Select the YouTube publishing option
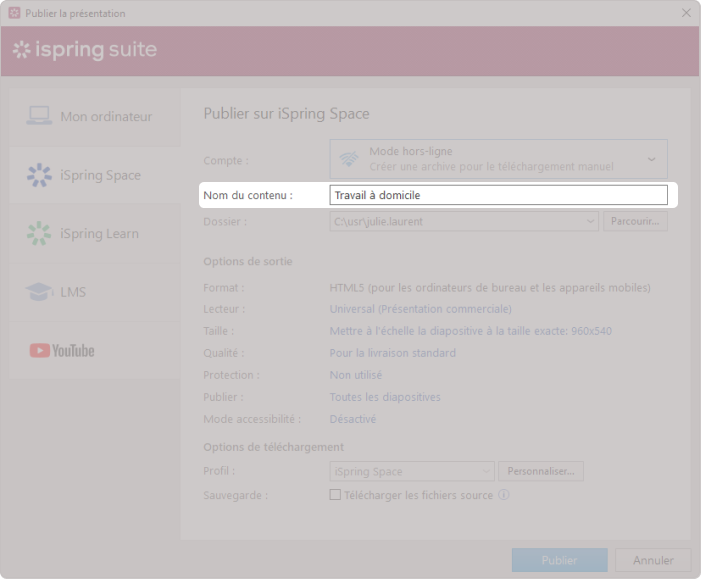This screenshot has width=701, height=579. (x=62, y=351)
